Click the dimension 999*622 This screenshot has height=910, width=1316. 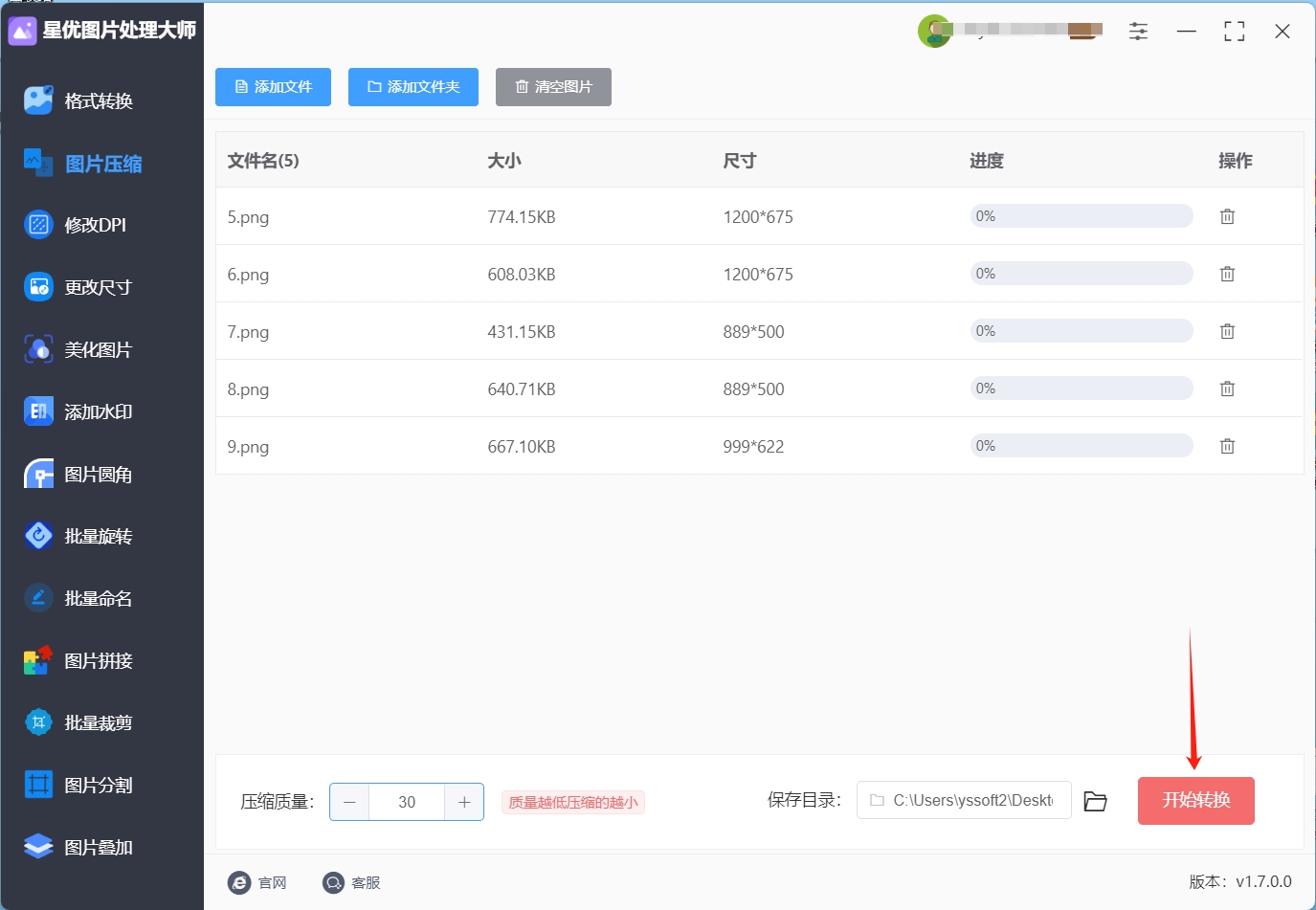(x=753, y=447)
